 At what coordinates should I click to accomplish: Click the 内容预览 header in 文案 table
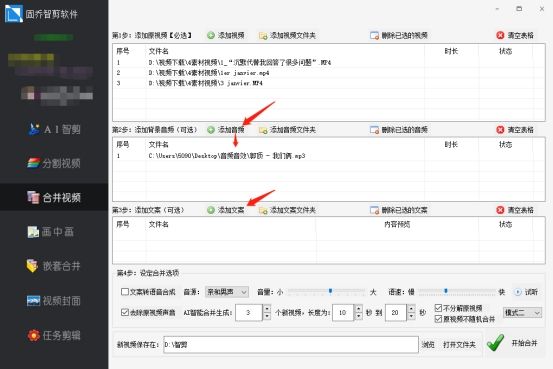point(397,224)
